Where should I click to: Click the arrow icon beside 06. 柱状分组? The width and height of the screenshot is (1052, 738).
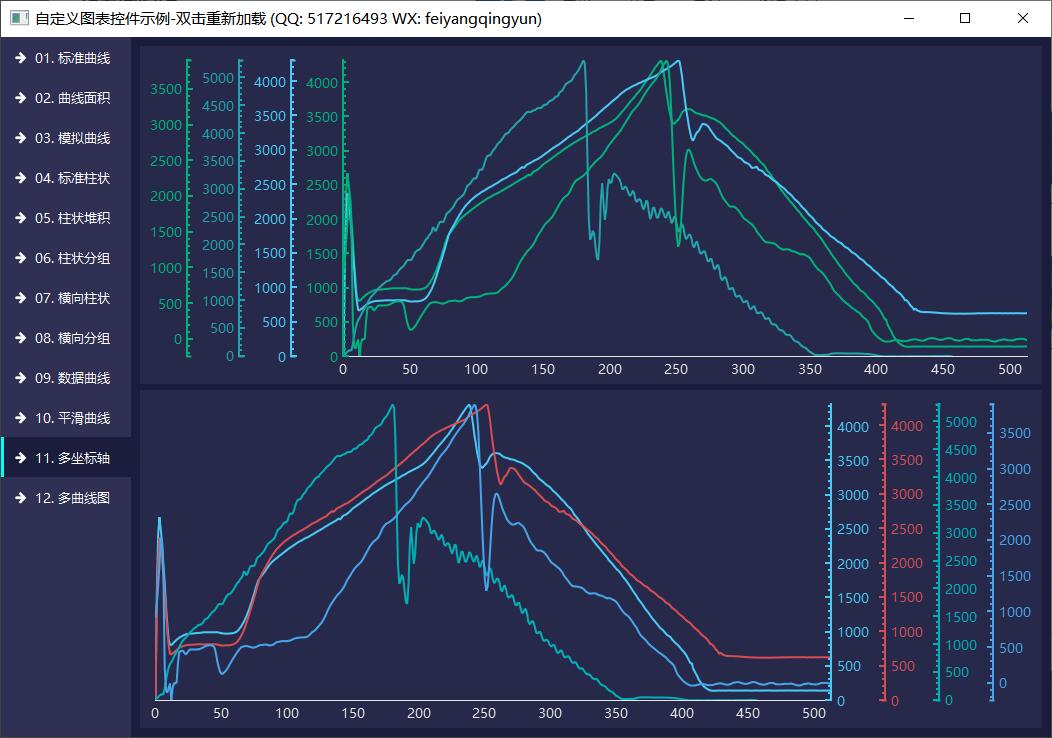[20, 258]
